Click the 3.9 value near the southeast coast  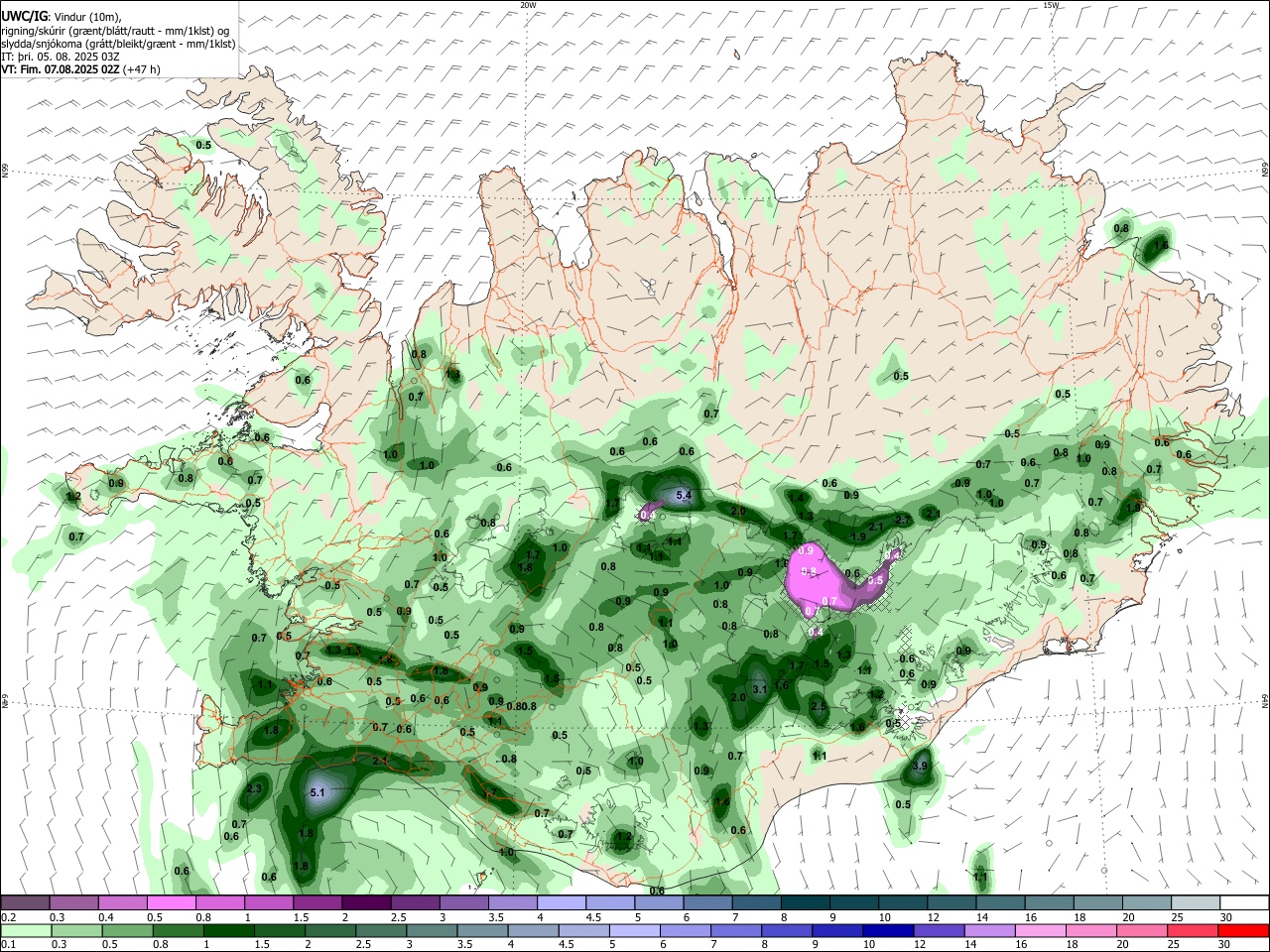(920, 766)
